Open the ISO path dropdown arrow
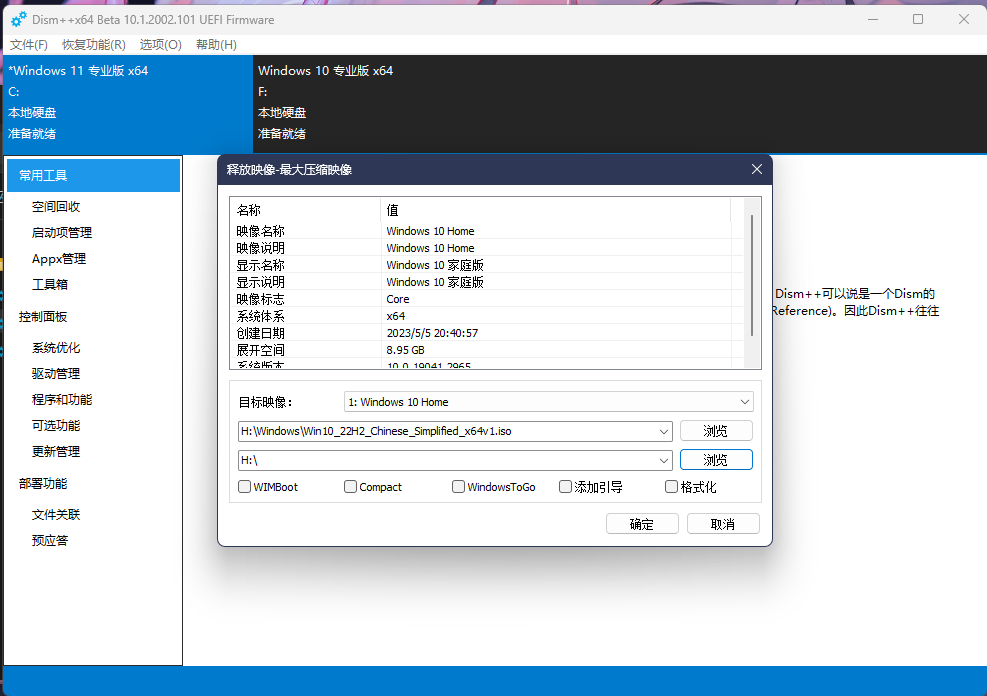The width and height of the screenshot is (987, 696). point(663,431)
